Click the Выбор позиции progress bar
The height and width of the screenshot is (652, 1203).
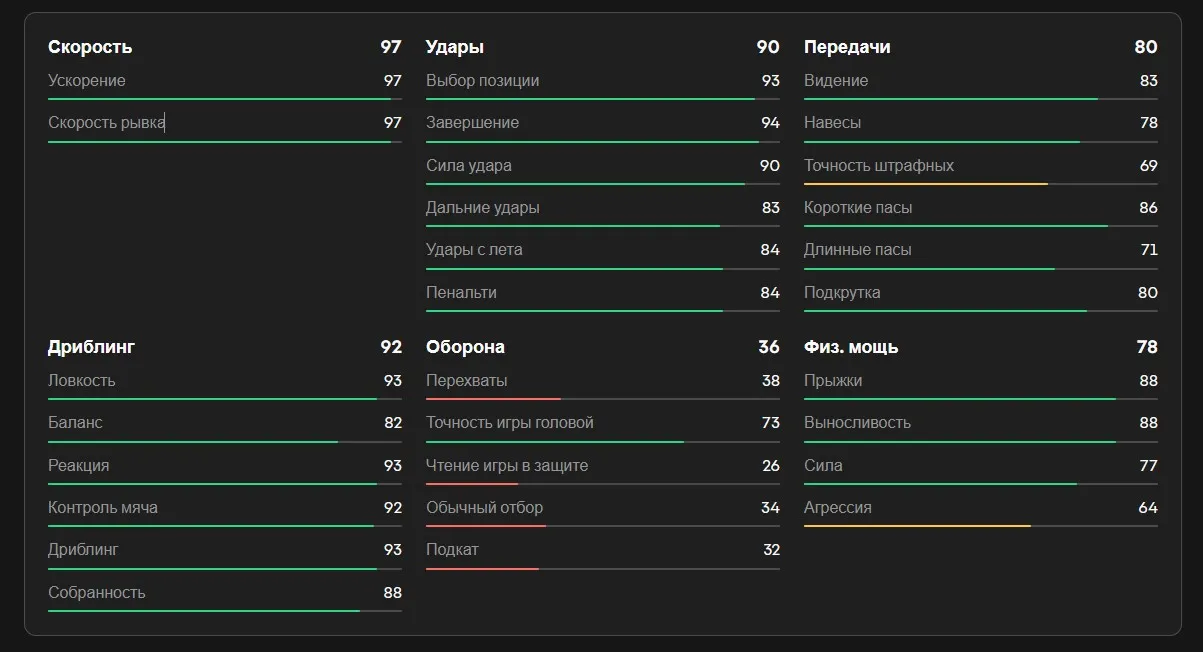click(x=603, y=99)
